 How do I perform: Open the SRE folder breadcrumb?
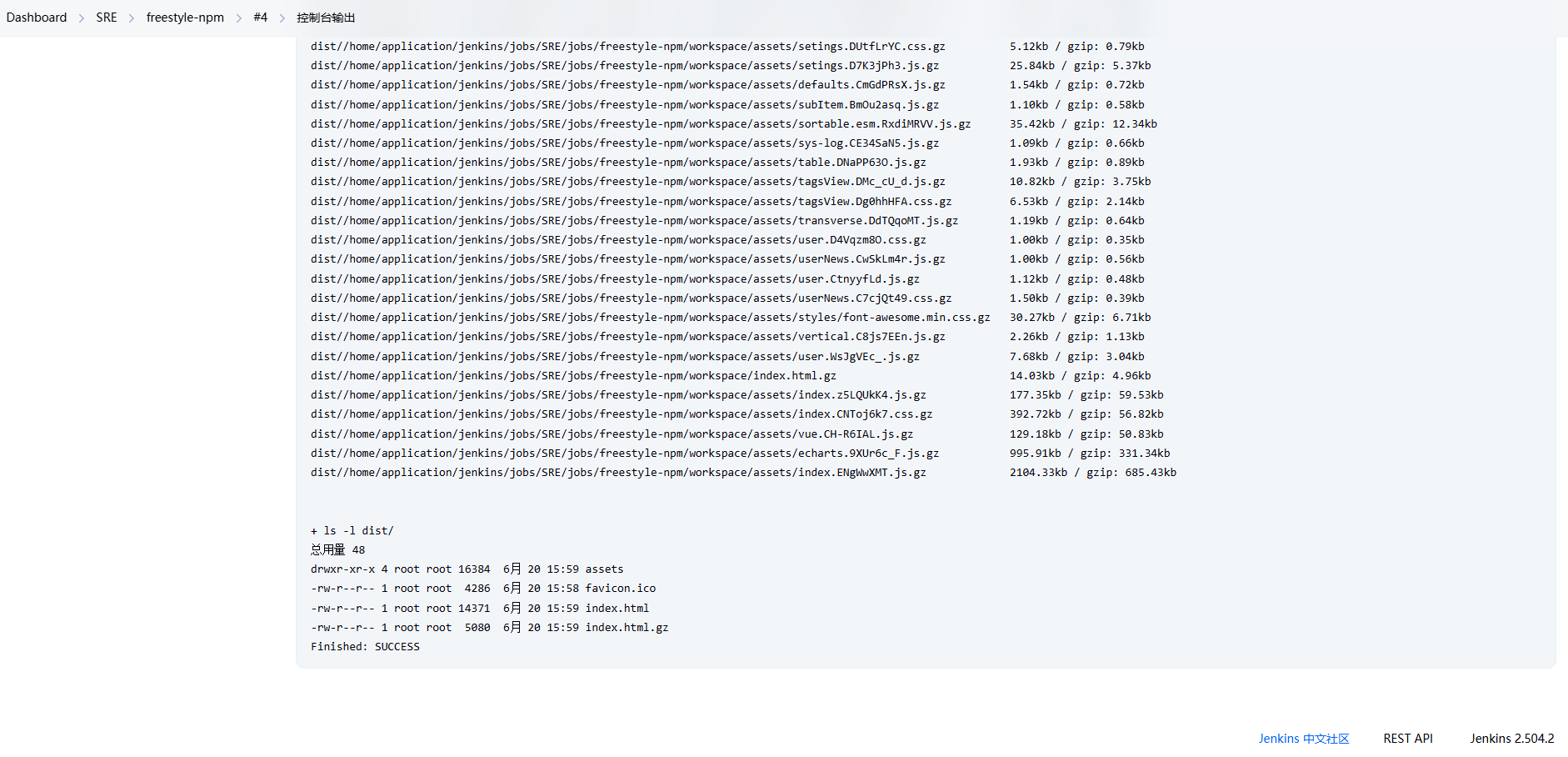pyautogui.click(x=106, y=18)
